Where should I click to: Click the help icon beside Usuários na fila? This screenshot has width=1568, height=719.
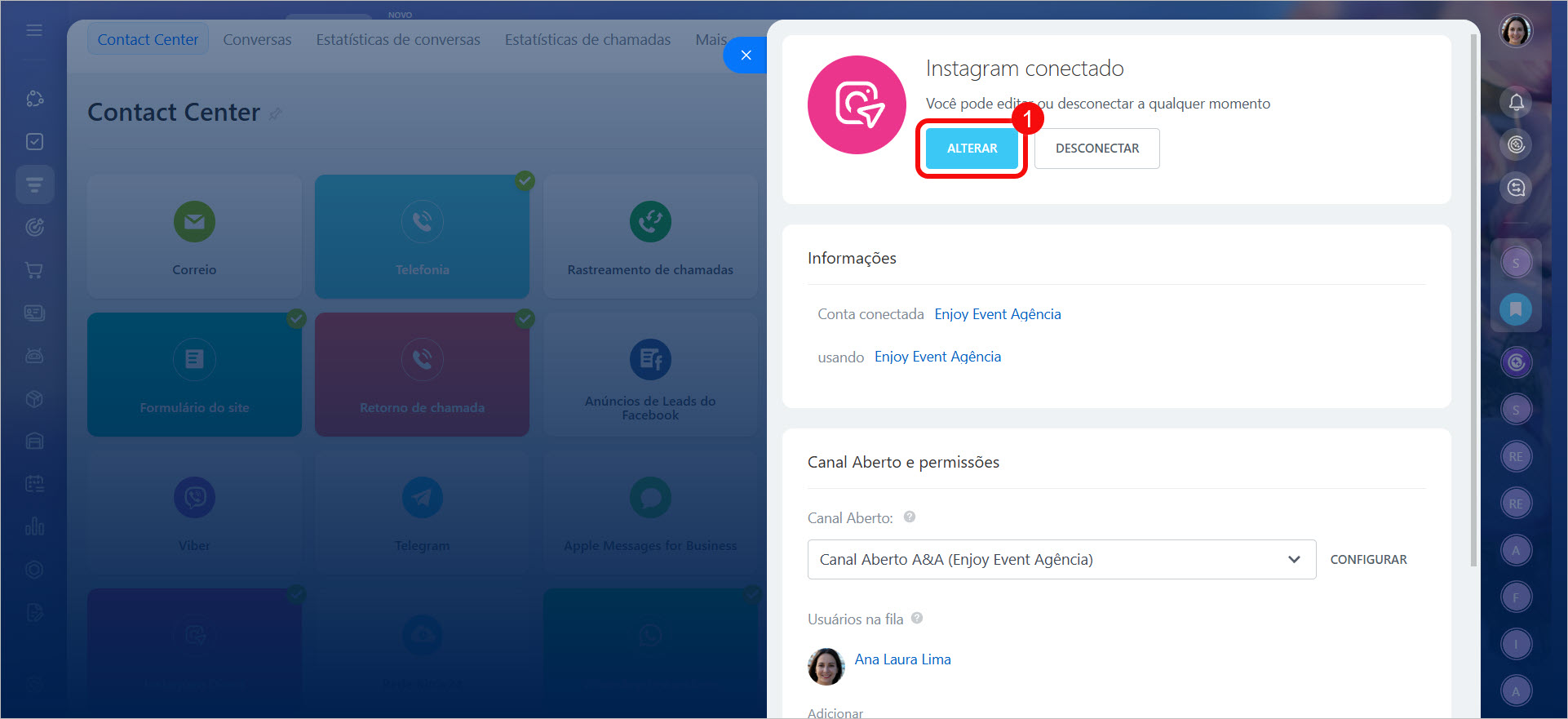(x=917, y=618)
